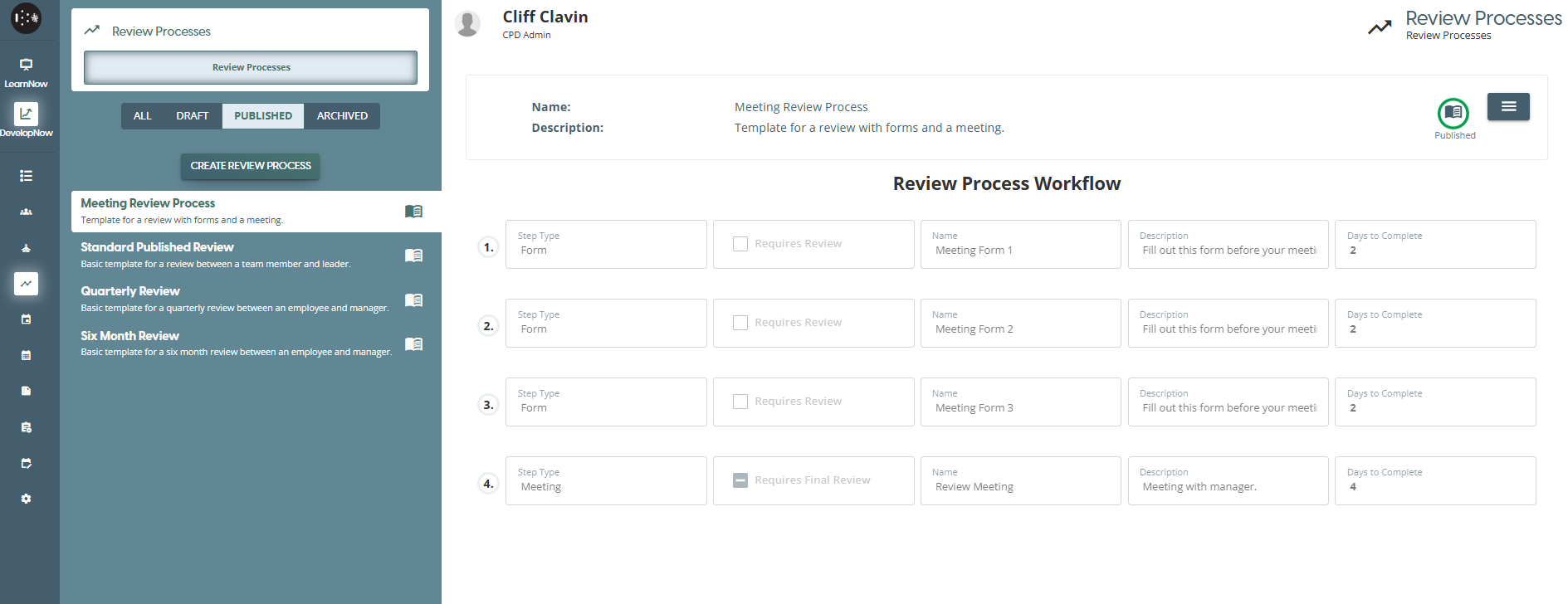The width and height of the screenshot is (1568, 604).
Task: Select the trending chart icon in sidebar
Action: [x=26, y=284]
